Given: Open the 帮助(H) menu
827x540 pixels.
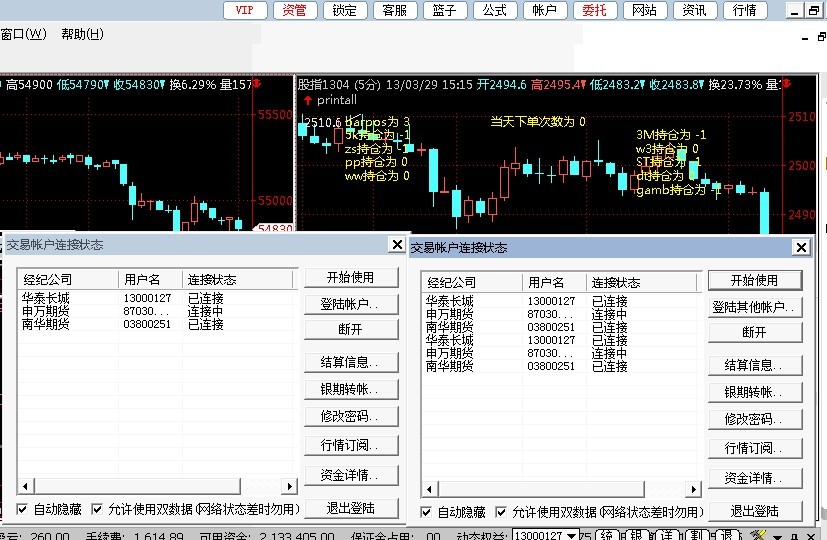Looking at the screenshot, I should [82, 34].
